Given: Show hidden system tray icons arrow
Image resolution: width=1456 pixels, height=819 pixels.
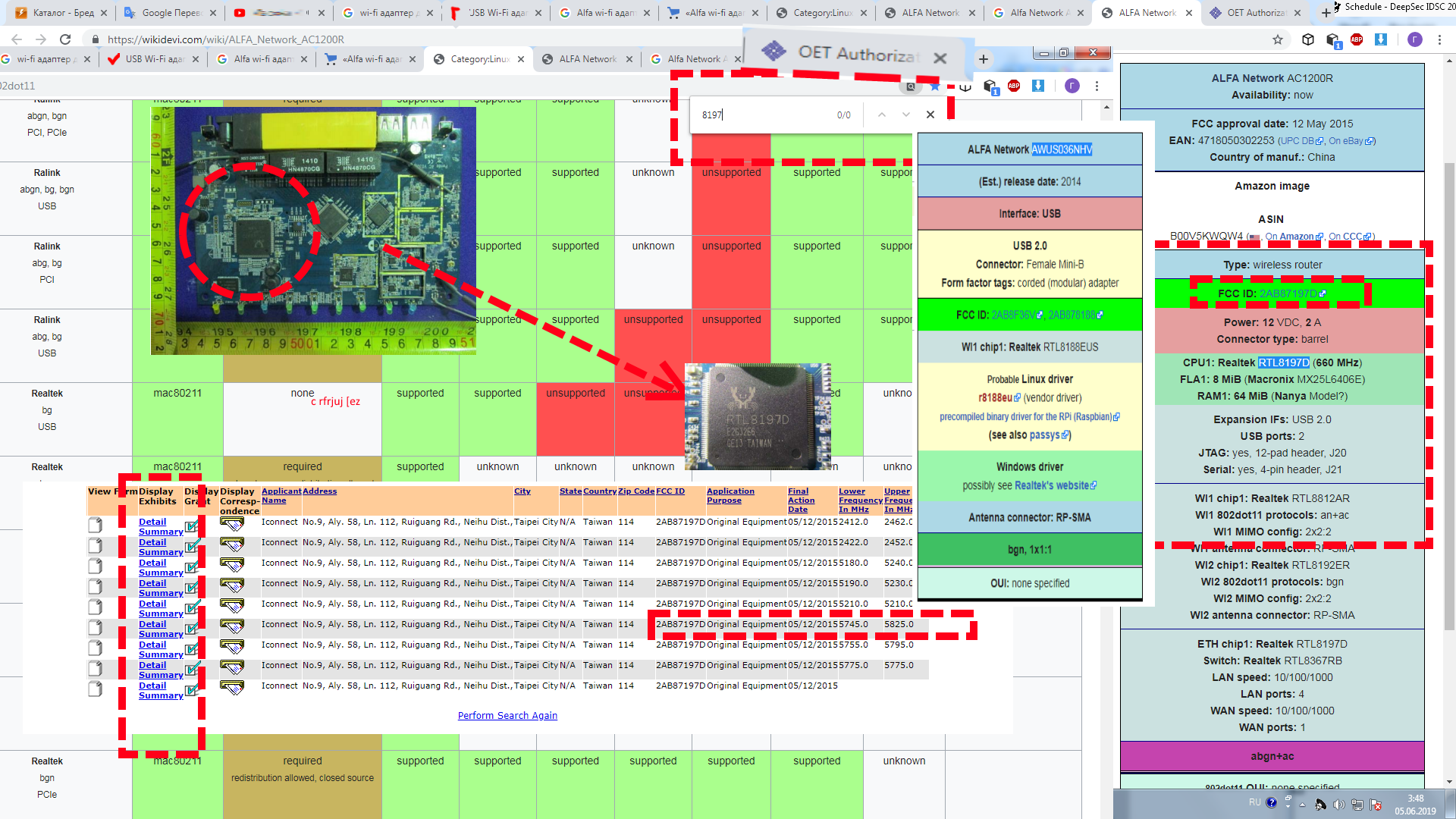Looking at the screenshot, I should click(1302, 805).
